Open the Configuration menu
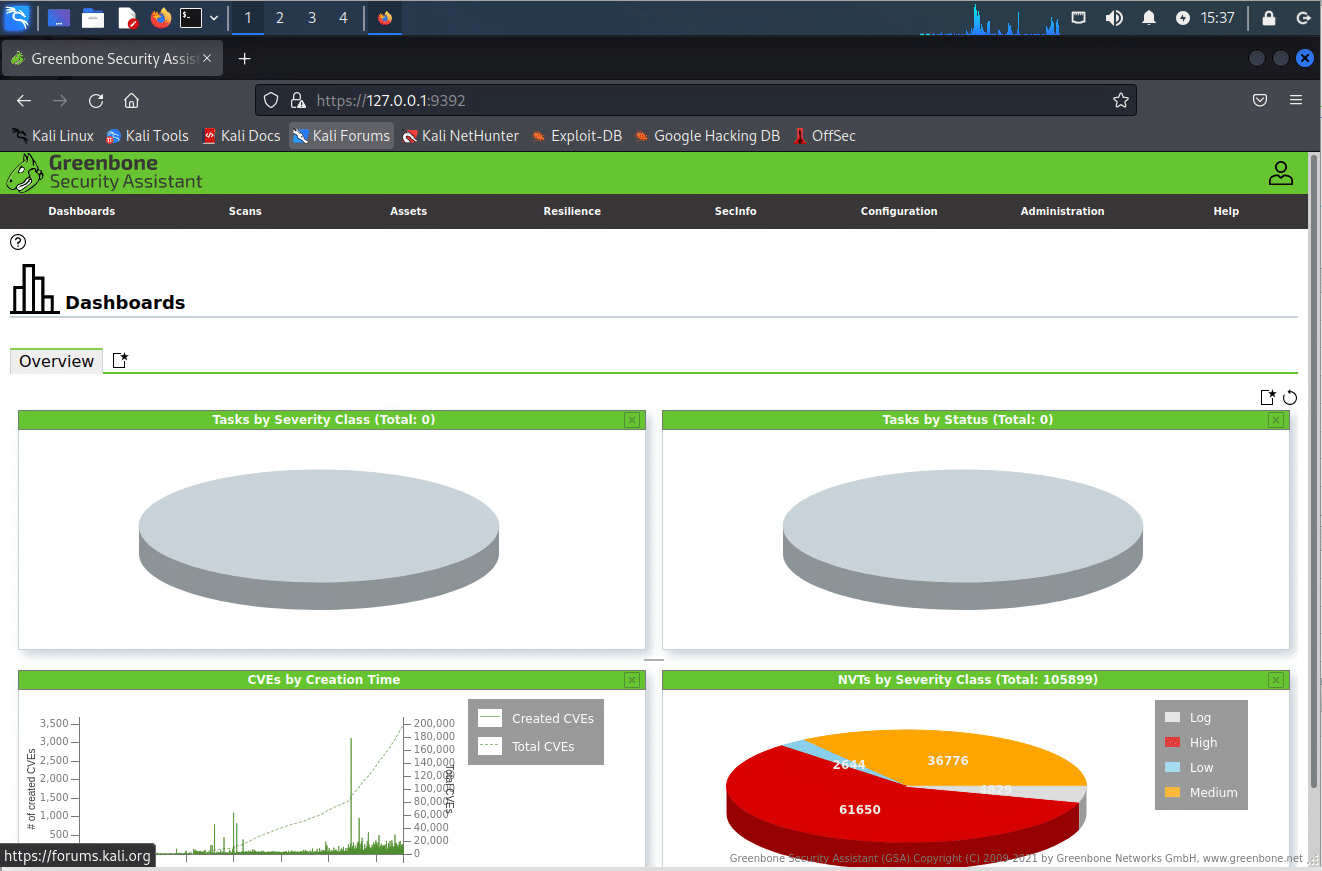Viewport: 1322px width, 871px height. point(899,211)
